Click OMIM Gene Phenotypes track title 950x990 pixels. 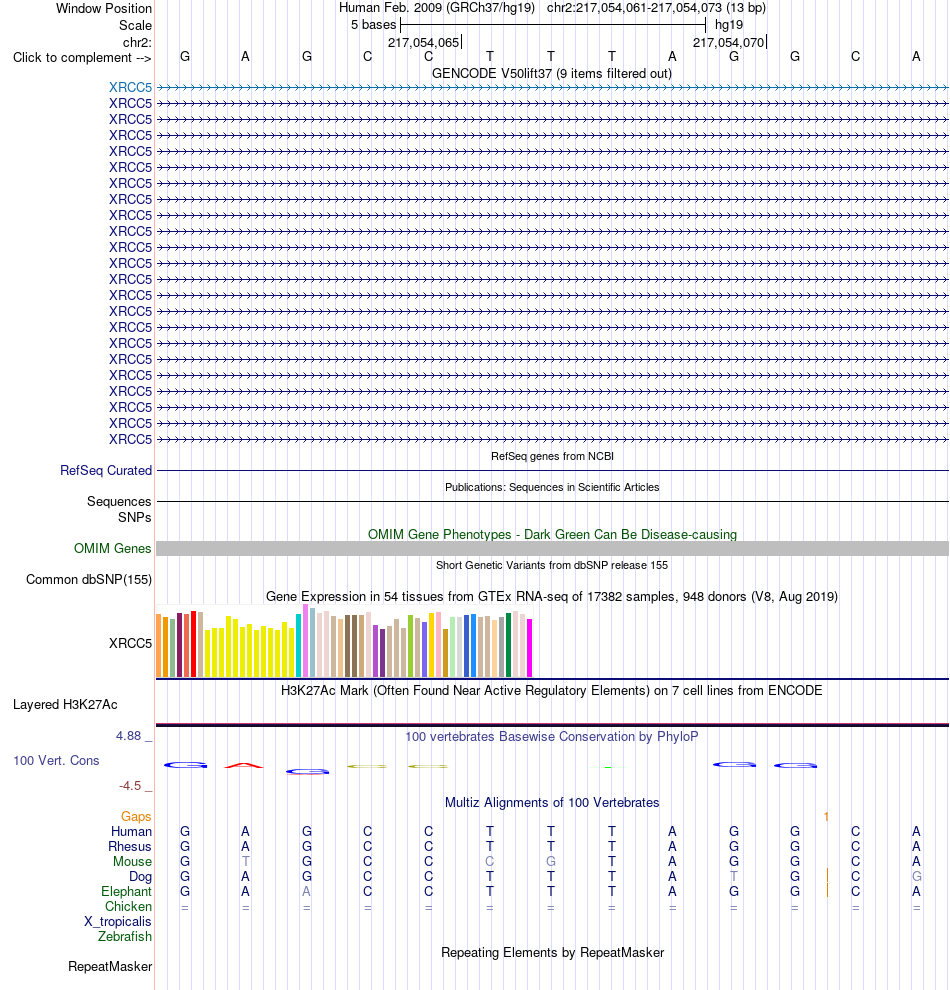(552, 534)
